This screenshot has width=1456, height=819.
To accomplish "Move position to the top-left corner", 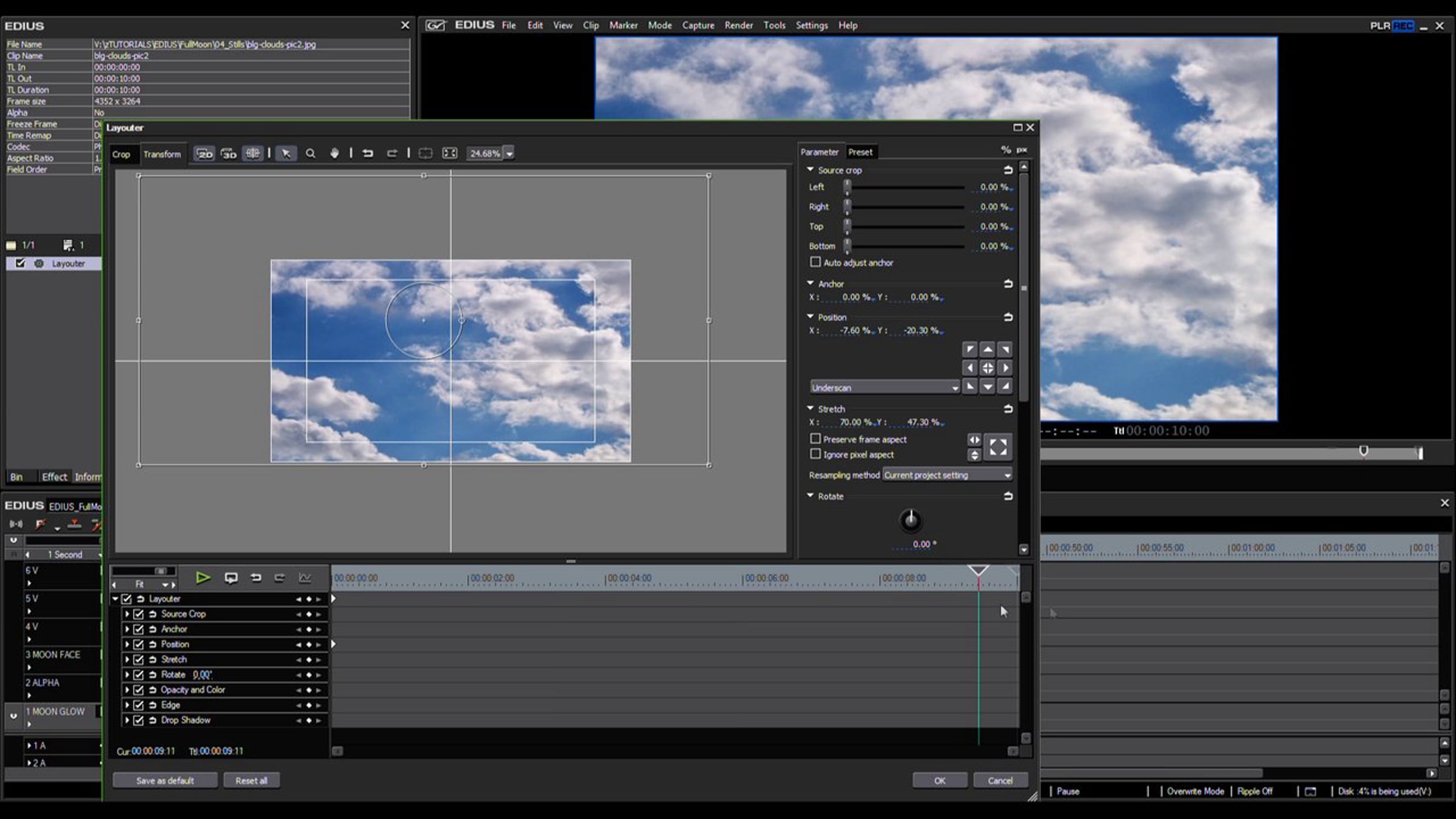I will (x=969, y=349).
